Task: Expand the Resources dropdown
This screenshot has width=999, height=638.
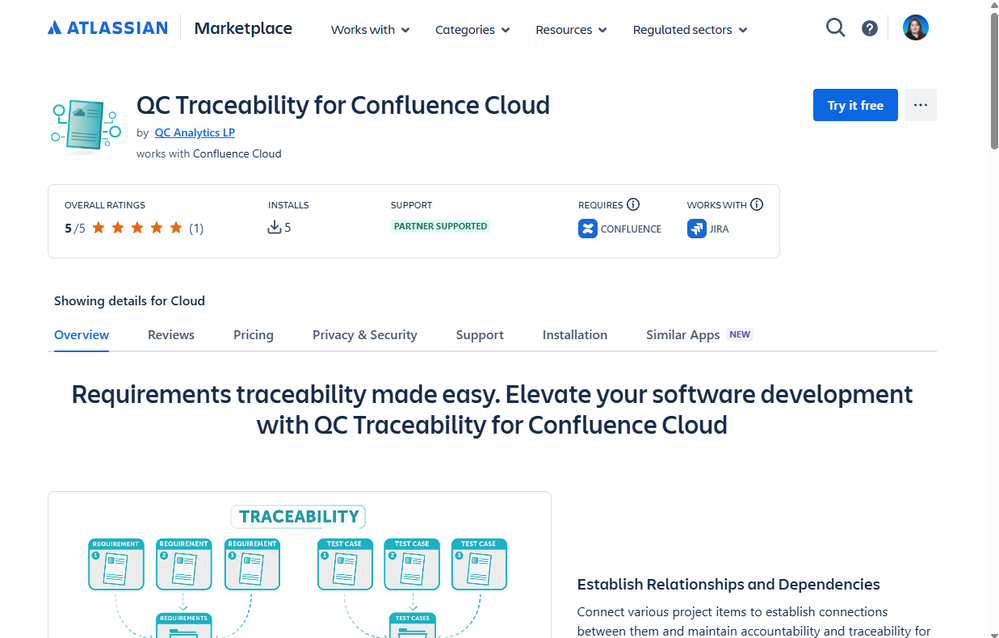Action: [x=571, y=30]
